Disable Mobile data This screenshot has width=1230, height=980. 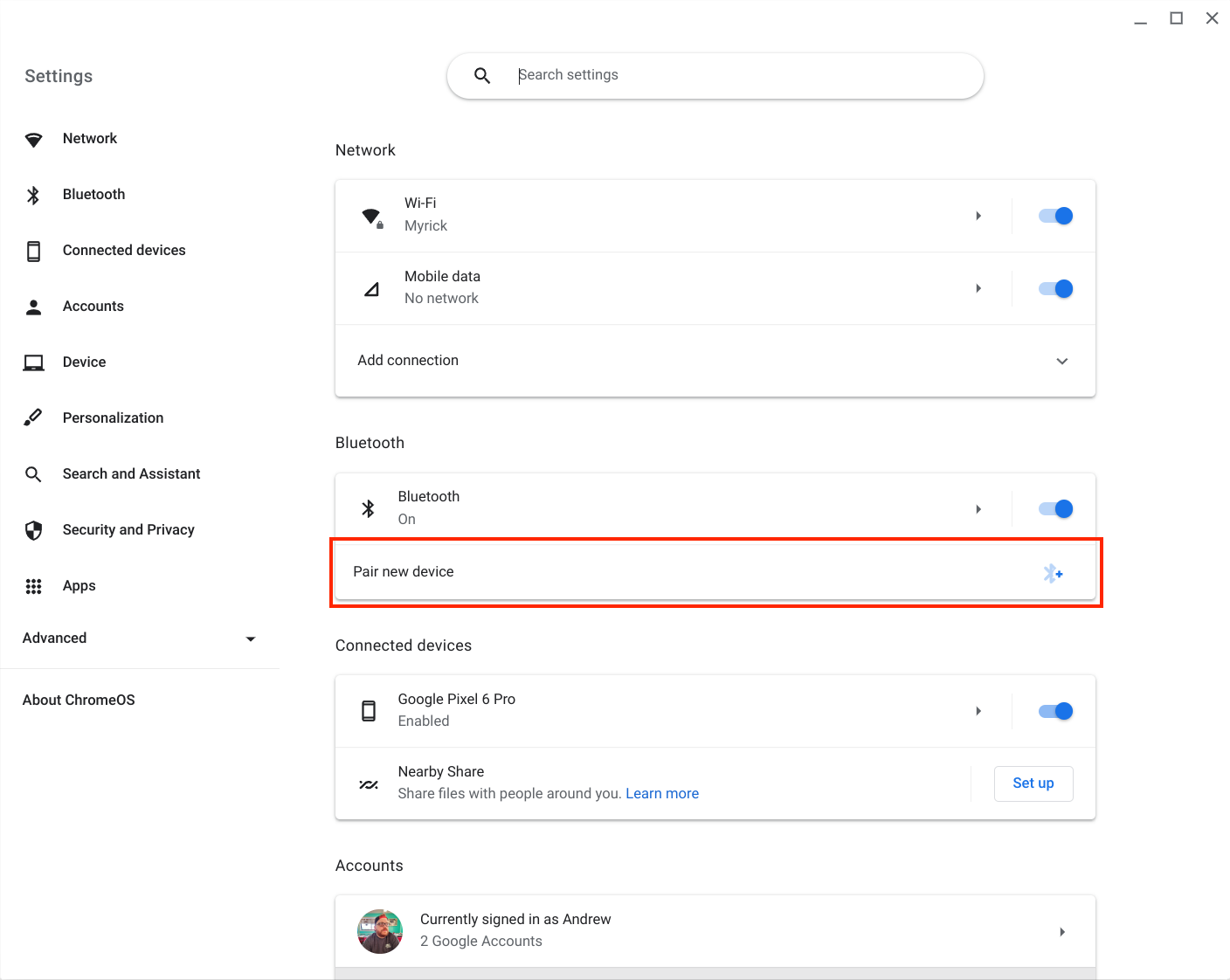tap(1054, 288)
